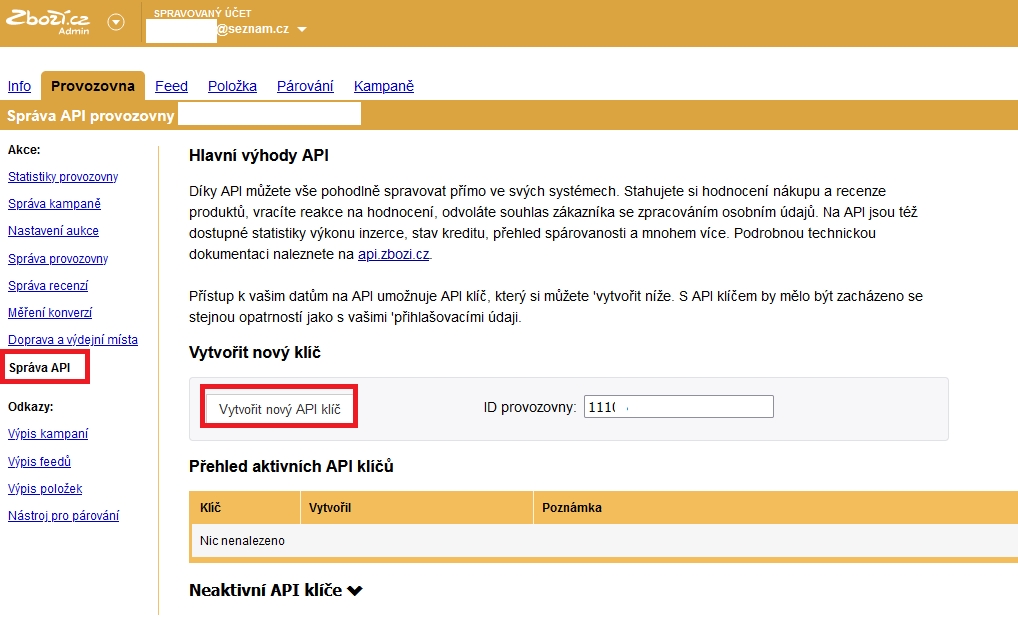Viewport: 1018px width, 620px height.
Task: Follow the api.zbozi.cz documentation link
Action: pos(393,254)
